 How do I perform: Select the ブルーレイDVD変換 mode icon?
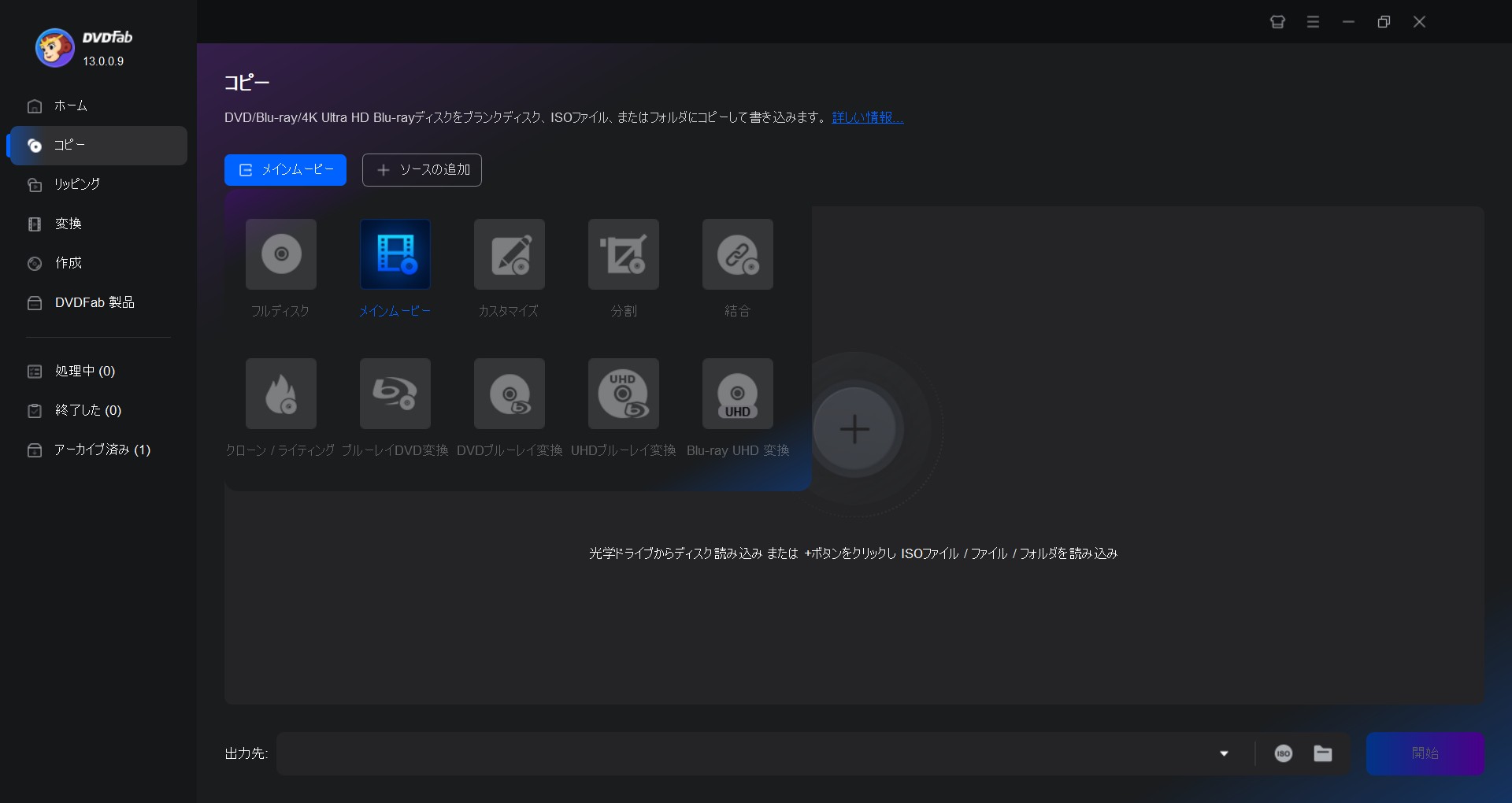coord(395,394)
